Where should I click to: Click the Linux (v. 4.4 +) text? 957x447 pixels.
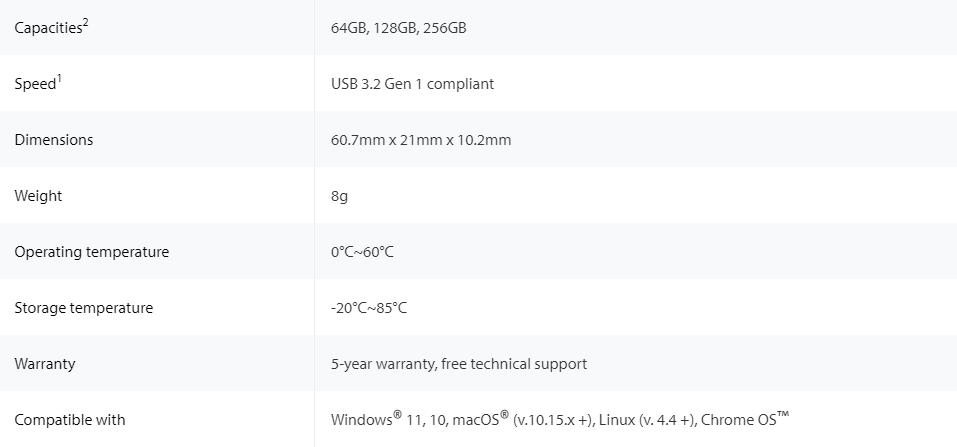(x=648, y=420)
